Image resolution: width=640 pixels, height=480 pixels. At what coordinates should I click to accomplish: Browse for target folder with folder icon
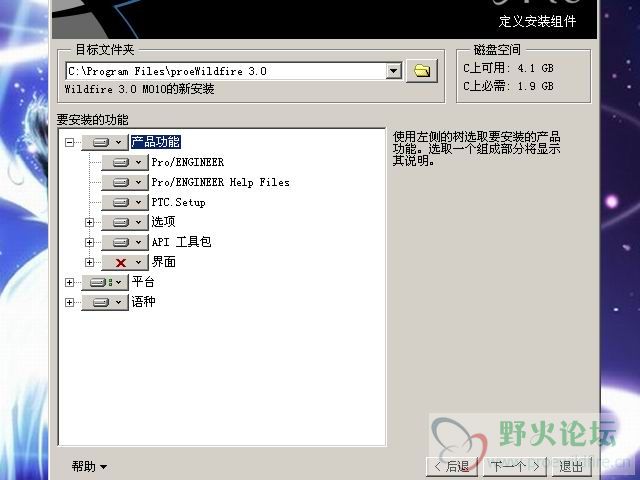422,71
